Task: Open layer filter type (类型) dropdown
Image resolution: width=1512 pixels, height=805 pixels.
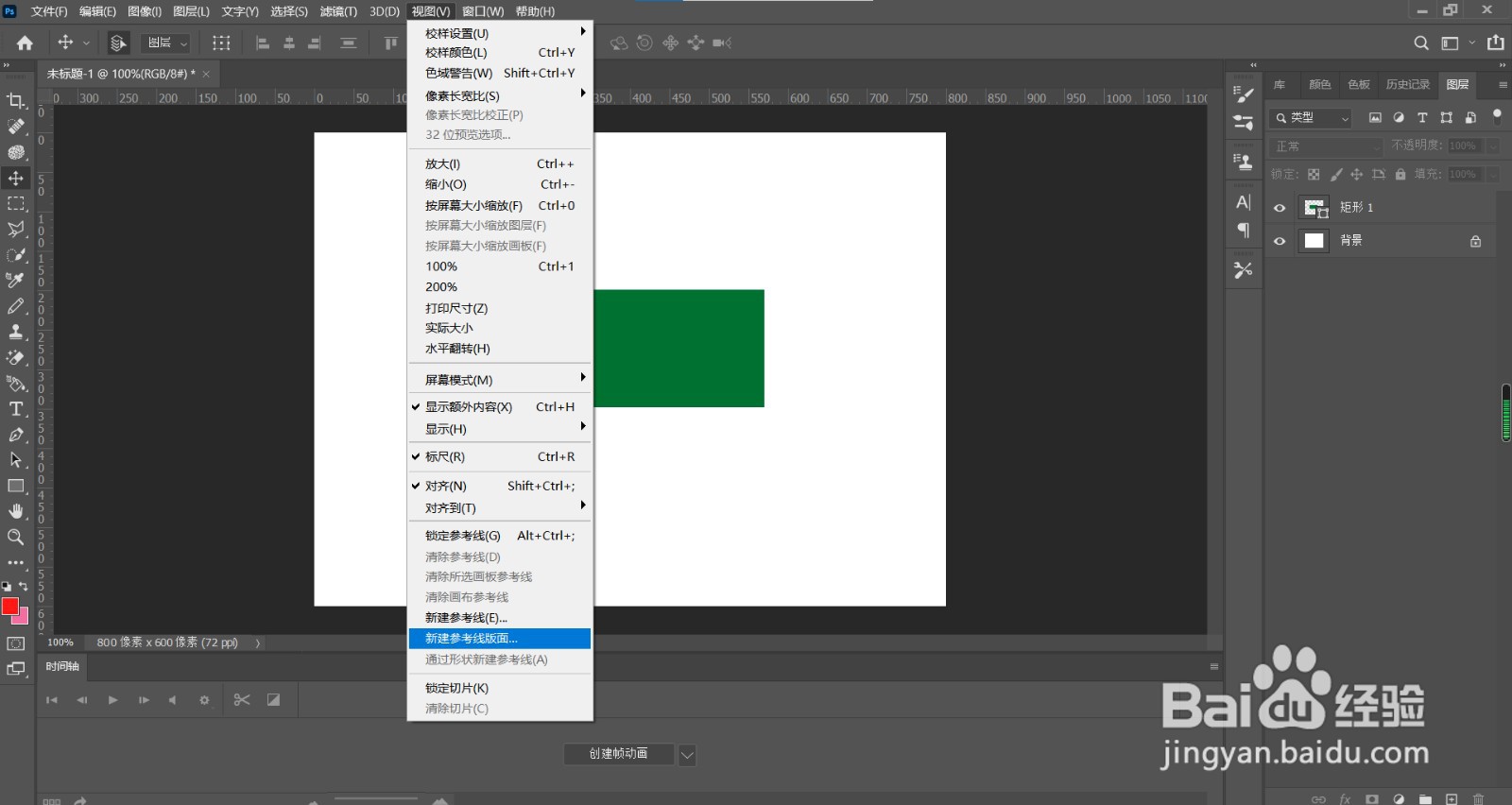Action: [1311, 118]
